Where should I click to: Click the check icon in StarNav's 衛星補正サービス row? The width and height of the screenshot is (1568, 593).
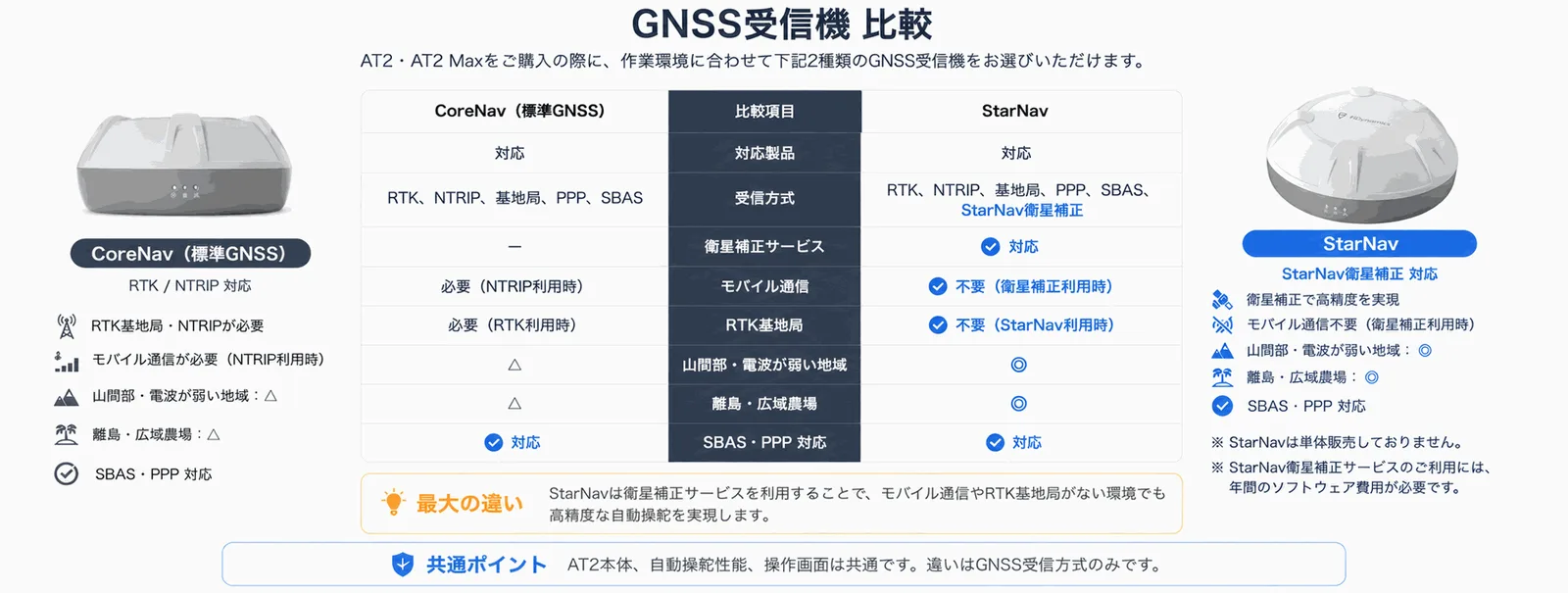[991, 247]
